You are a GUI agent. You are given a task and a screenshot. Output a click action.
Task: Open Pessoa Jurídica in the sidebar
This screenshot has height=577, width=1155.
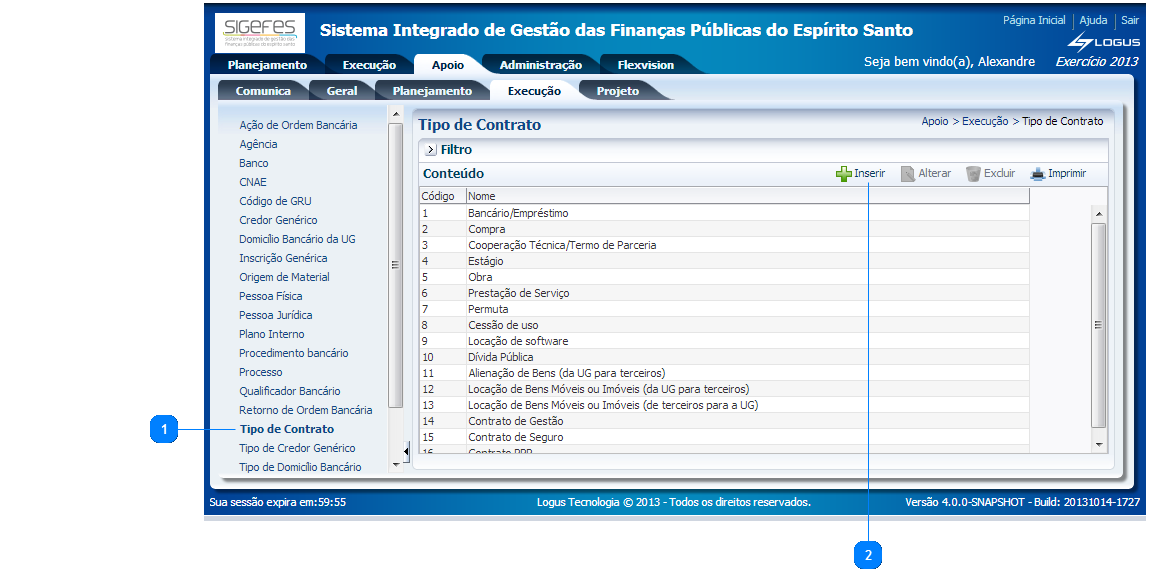coord(275,315)
